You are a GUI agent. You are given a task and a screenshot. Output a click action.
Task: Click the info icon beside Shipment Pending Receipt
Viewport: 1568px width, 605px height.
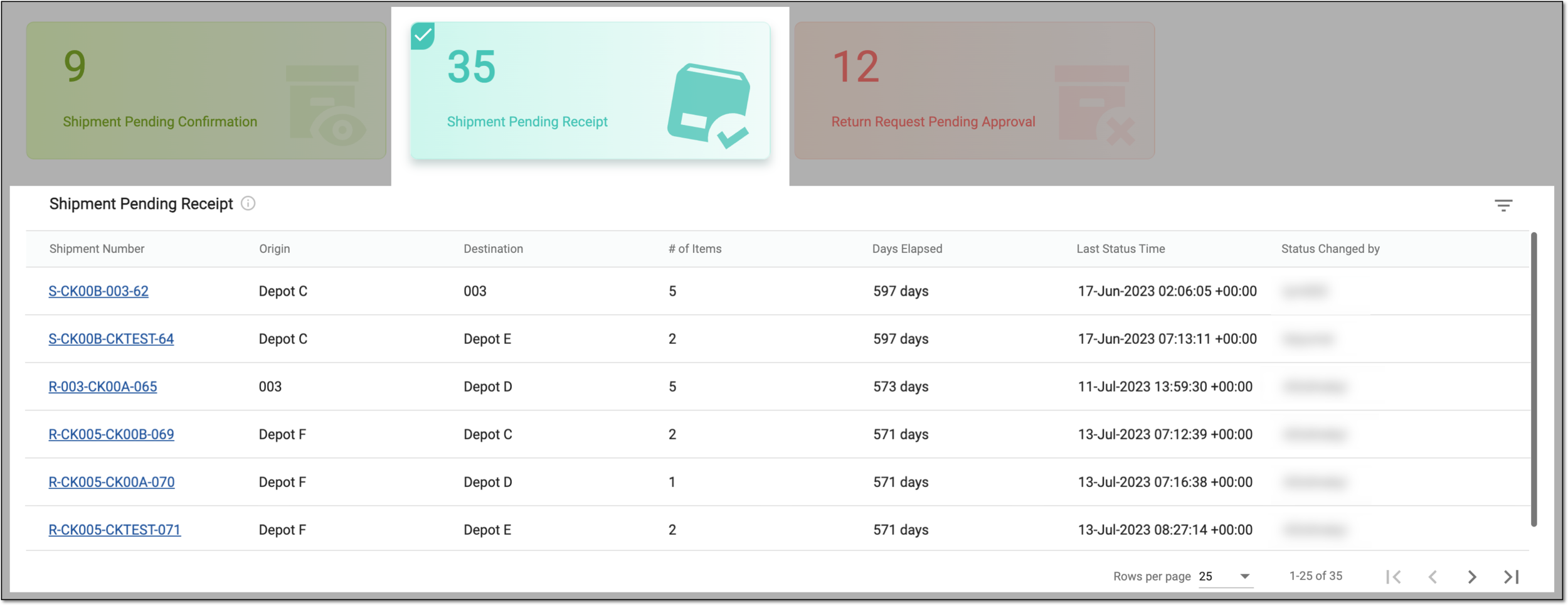point(248,203)
